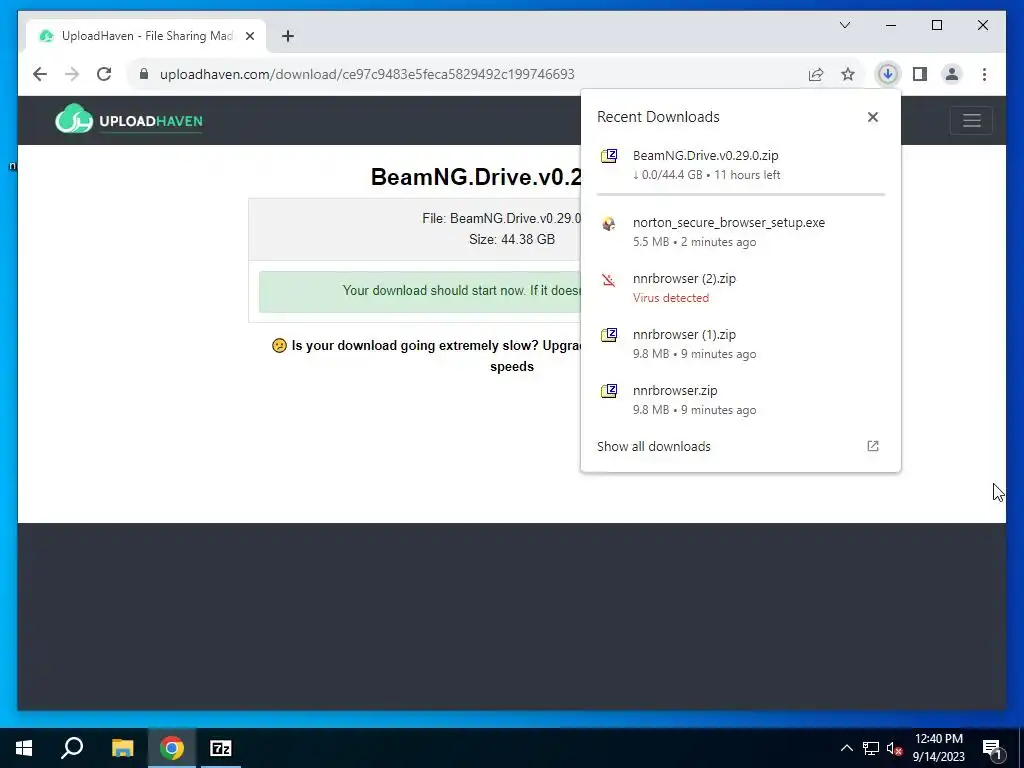This screenshot has width=1024, height=768.
Task: Expand the hamburger navigation menu
Action: 971,121
